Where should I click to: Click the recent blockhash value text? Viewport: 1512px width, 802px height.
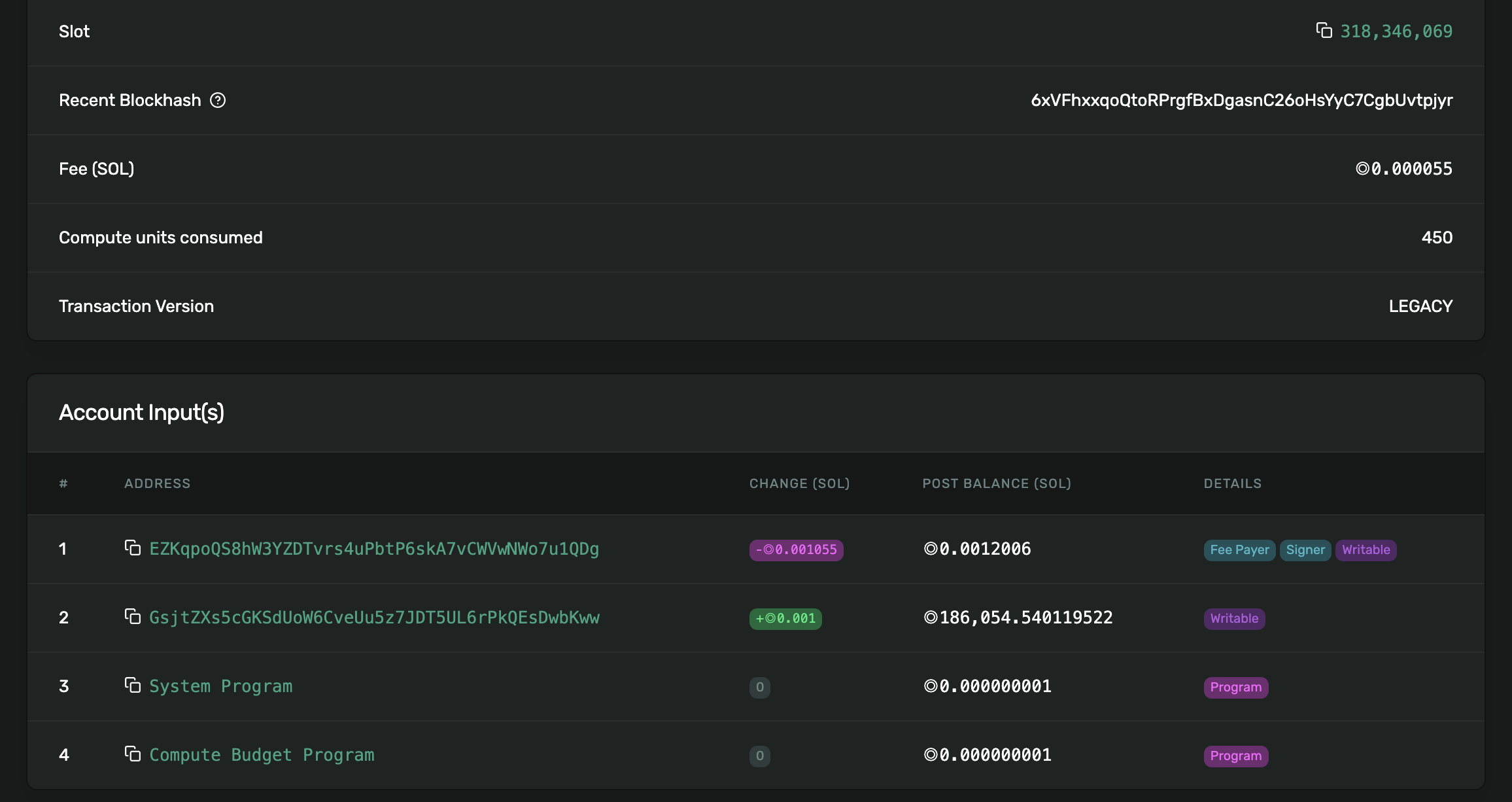click(1241, 100)
